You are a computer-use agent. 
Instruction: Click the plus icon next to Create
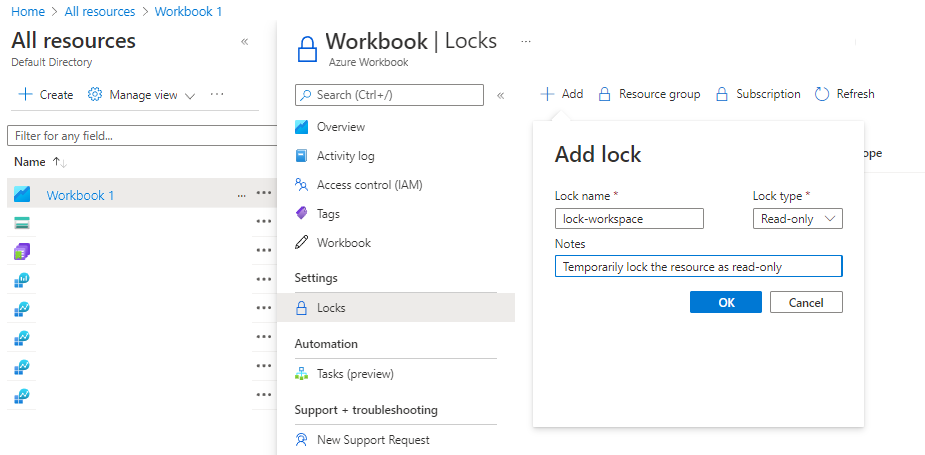tap(25, 94)
